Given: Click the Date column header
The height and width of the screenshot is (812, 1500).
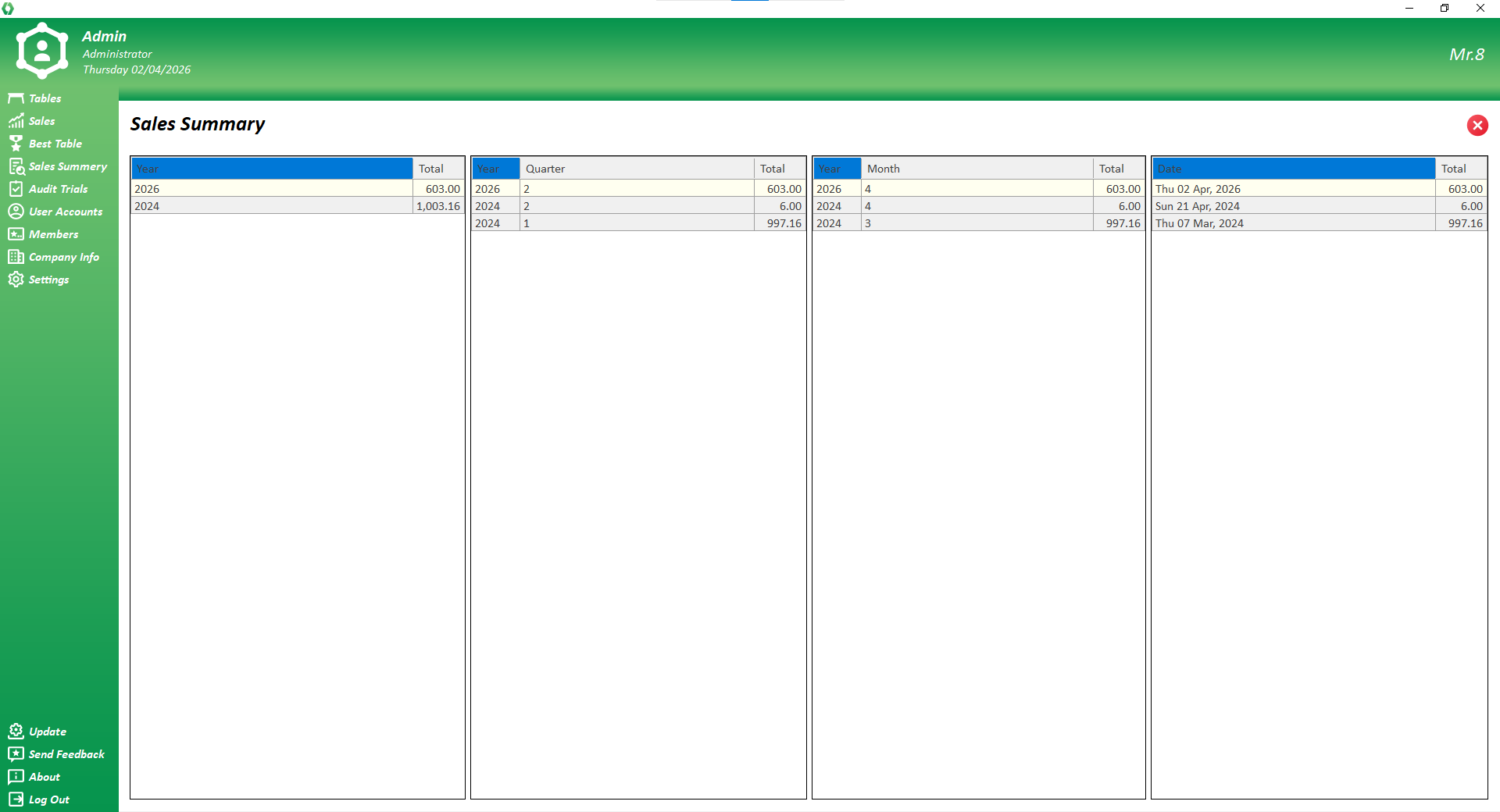Looking at the screenshot, I should click(x=1293, y=169).
